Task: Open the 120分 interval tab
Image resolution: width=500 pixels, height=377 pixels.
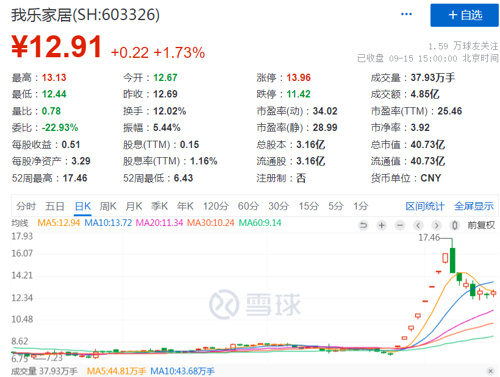Action: (x=216, y=206)
